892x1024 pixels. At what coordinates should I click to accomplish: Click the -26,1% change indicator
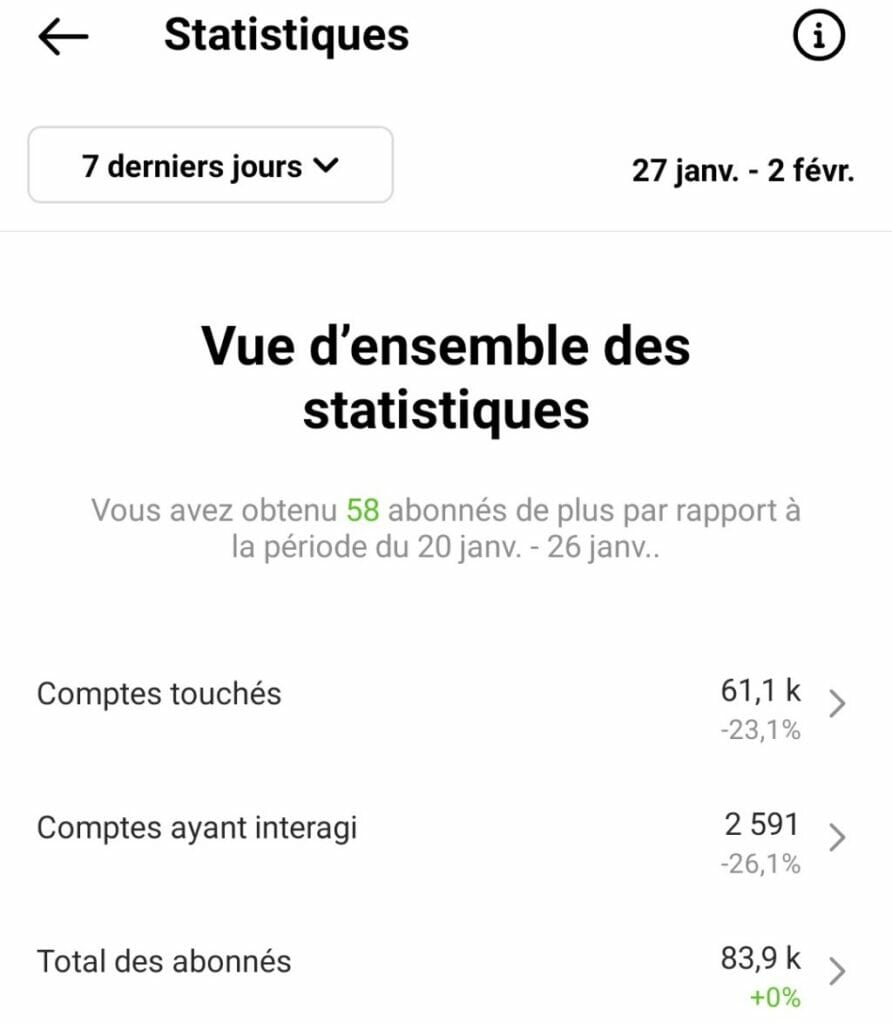pos(760,865)
